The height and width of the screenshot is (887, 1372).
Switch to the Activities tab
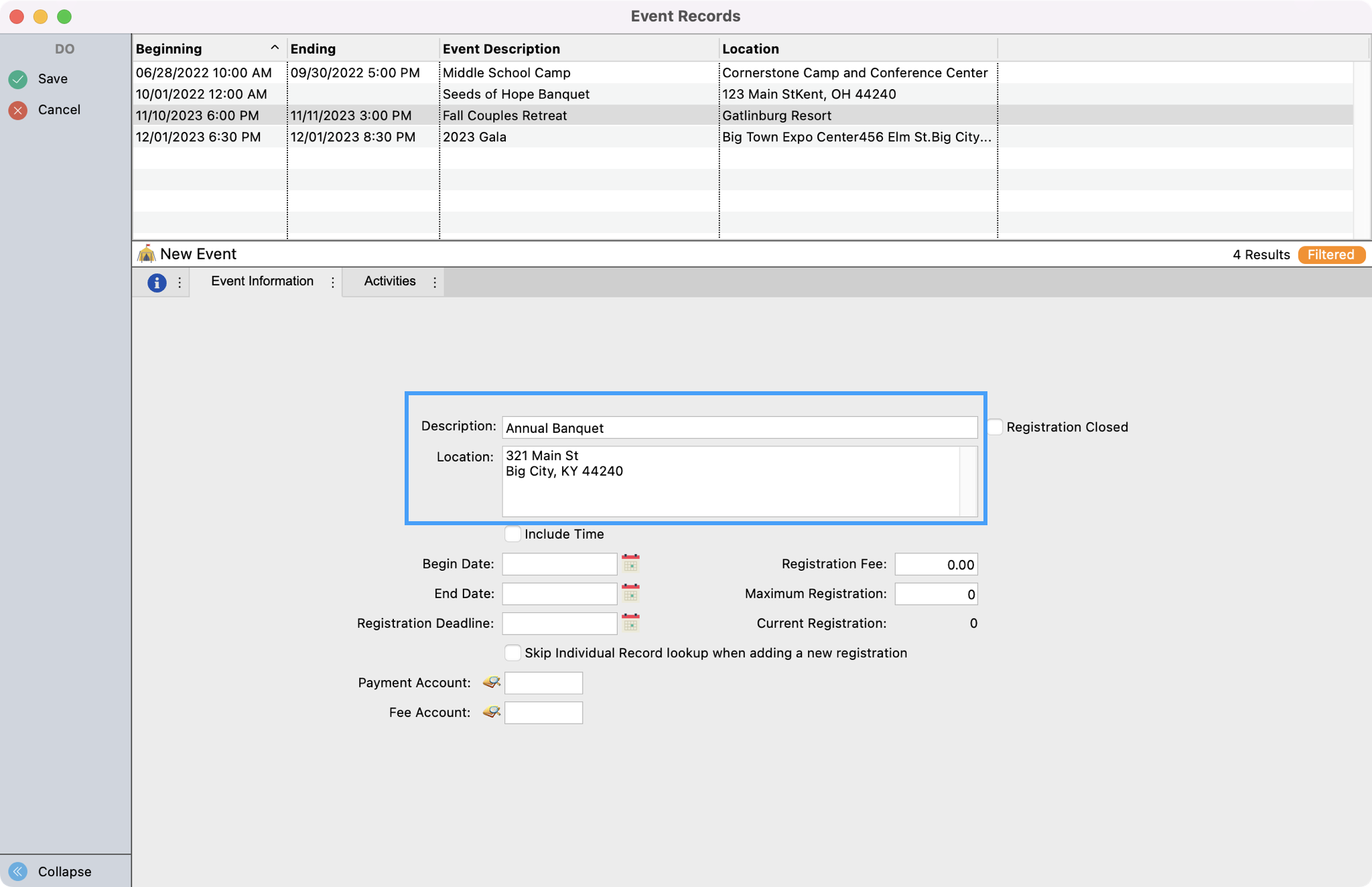[x=389, y=281]
